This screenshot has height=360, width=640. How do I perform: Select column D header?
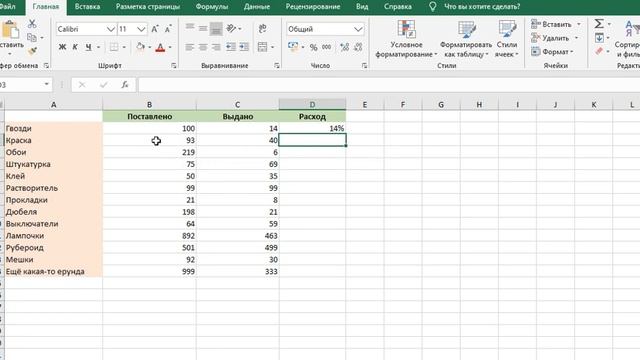[312, 104]
